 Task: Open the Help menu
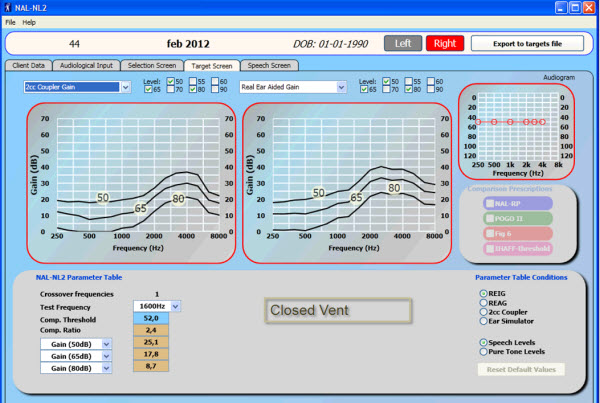click(x=29, y=23)
